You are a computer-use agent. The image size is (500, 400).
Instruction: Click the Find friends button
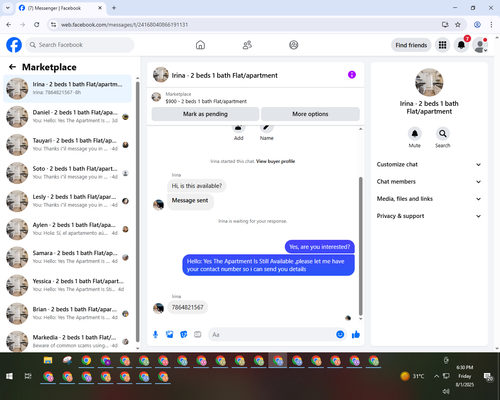click(411, 45)
